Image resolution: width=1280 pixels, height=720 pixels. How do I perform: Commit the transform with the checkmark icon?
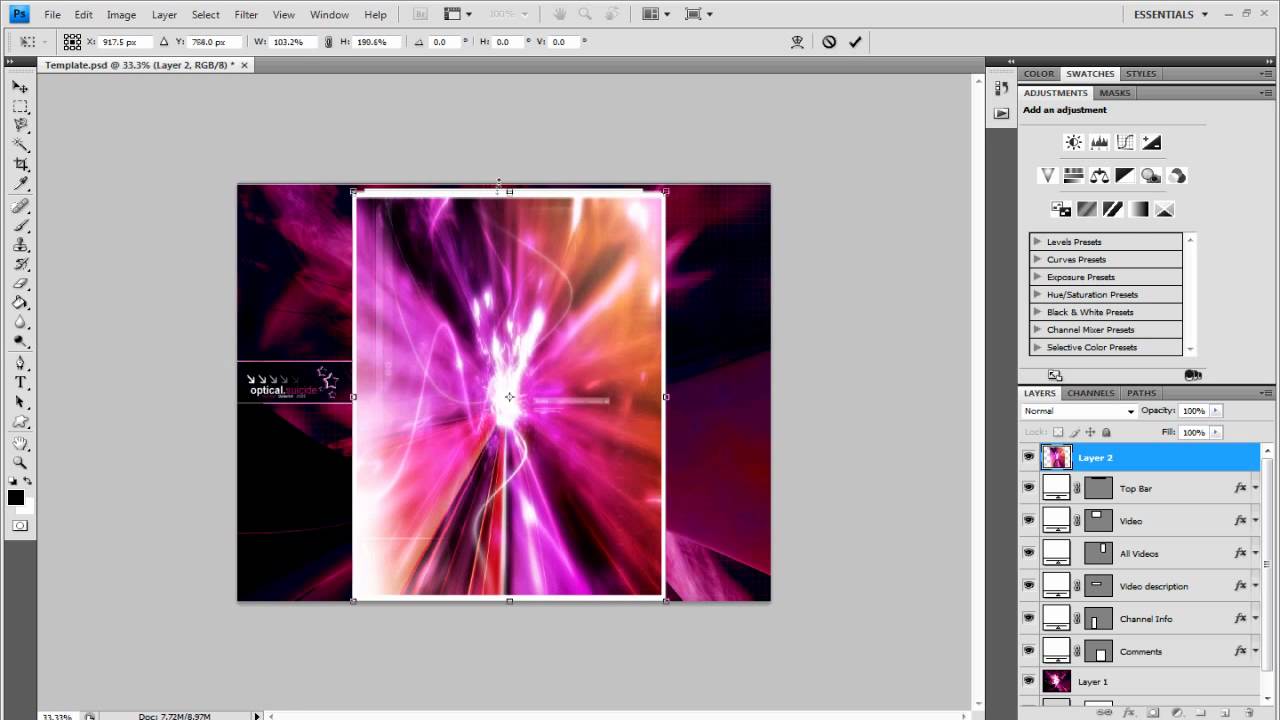coord(855,42)
